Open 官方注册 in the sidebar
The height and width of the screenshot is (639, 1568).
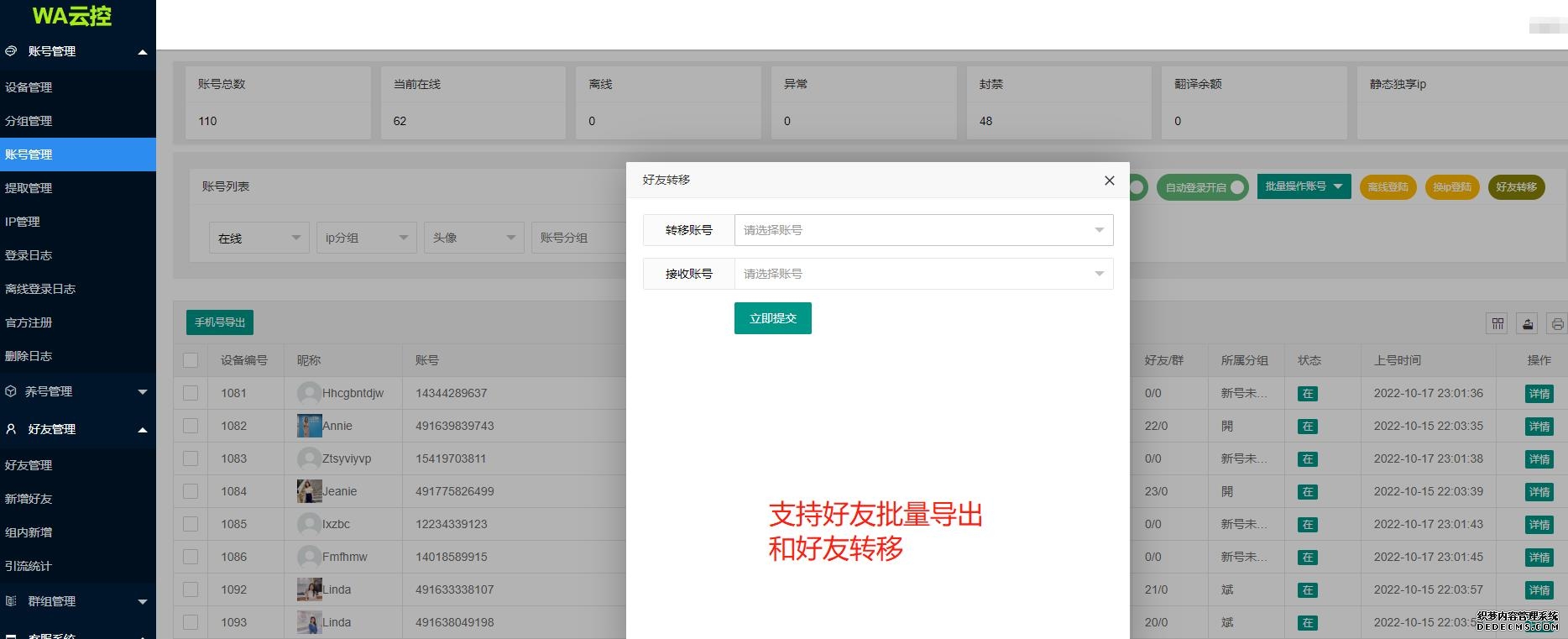click(78, 322)
